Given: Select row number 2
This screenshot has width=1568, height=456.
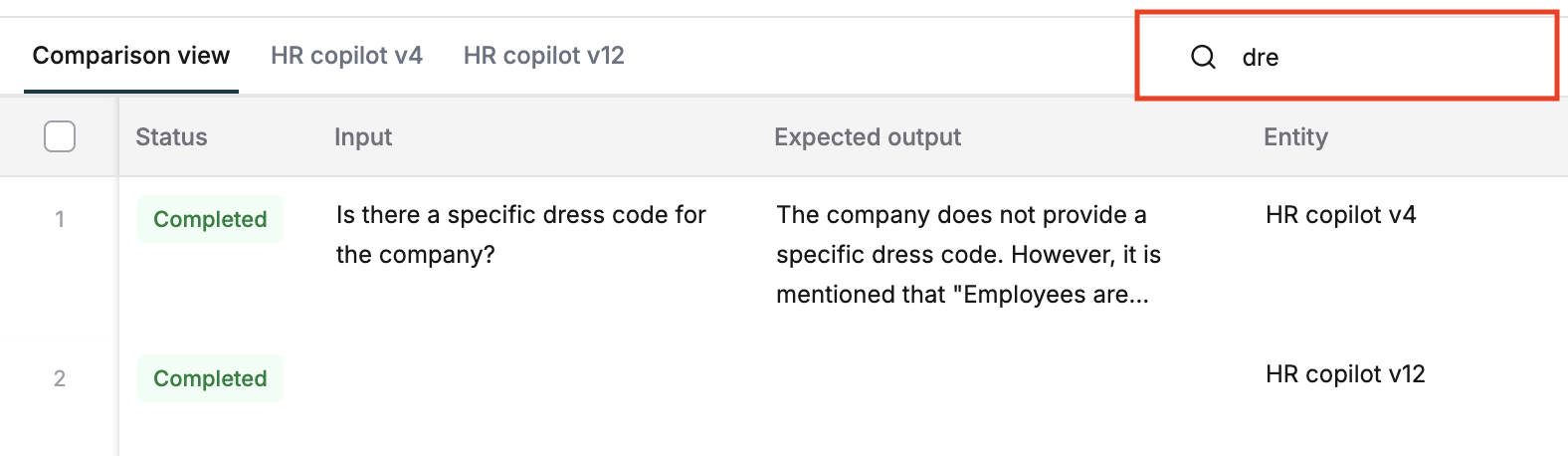Looking at the screenshot, I should point(60,378).
